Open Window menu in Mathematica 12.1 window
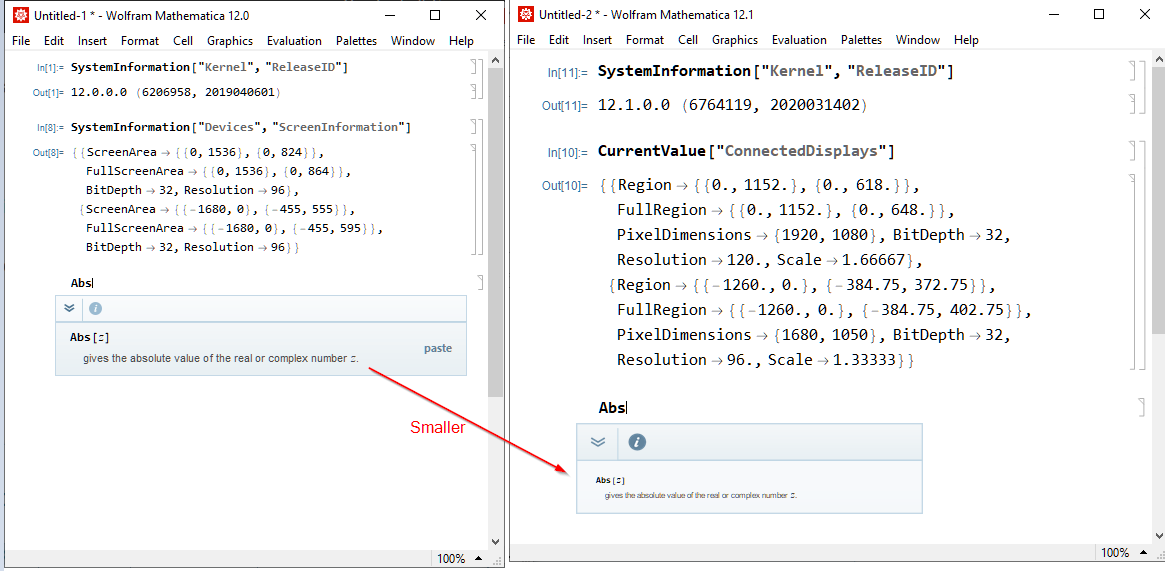 (918, 40)
